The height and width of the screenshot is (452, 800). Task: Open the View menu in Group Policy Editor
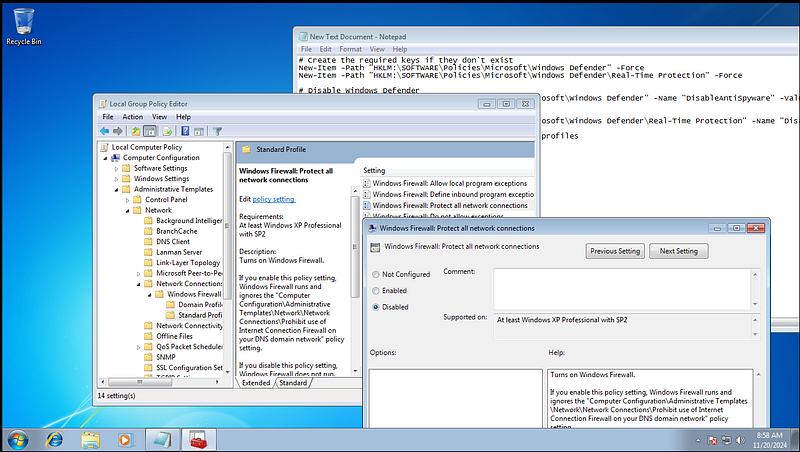(x=159, y=117)
